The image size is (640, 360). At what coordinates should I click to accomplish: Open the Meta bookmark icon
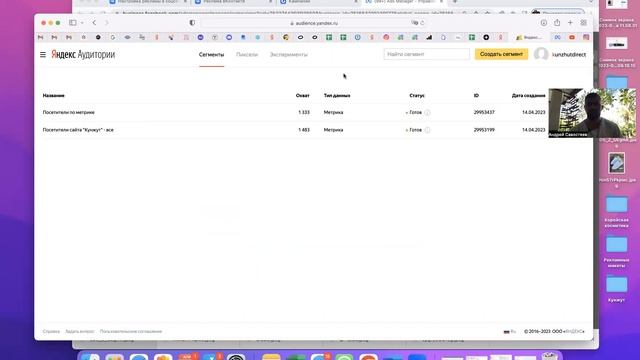(558, 37)
